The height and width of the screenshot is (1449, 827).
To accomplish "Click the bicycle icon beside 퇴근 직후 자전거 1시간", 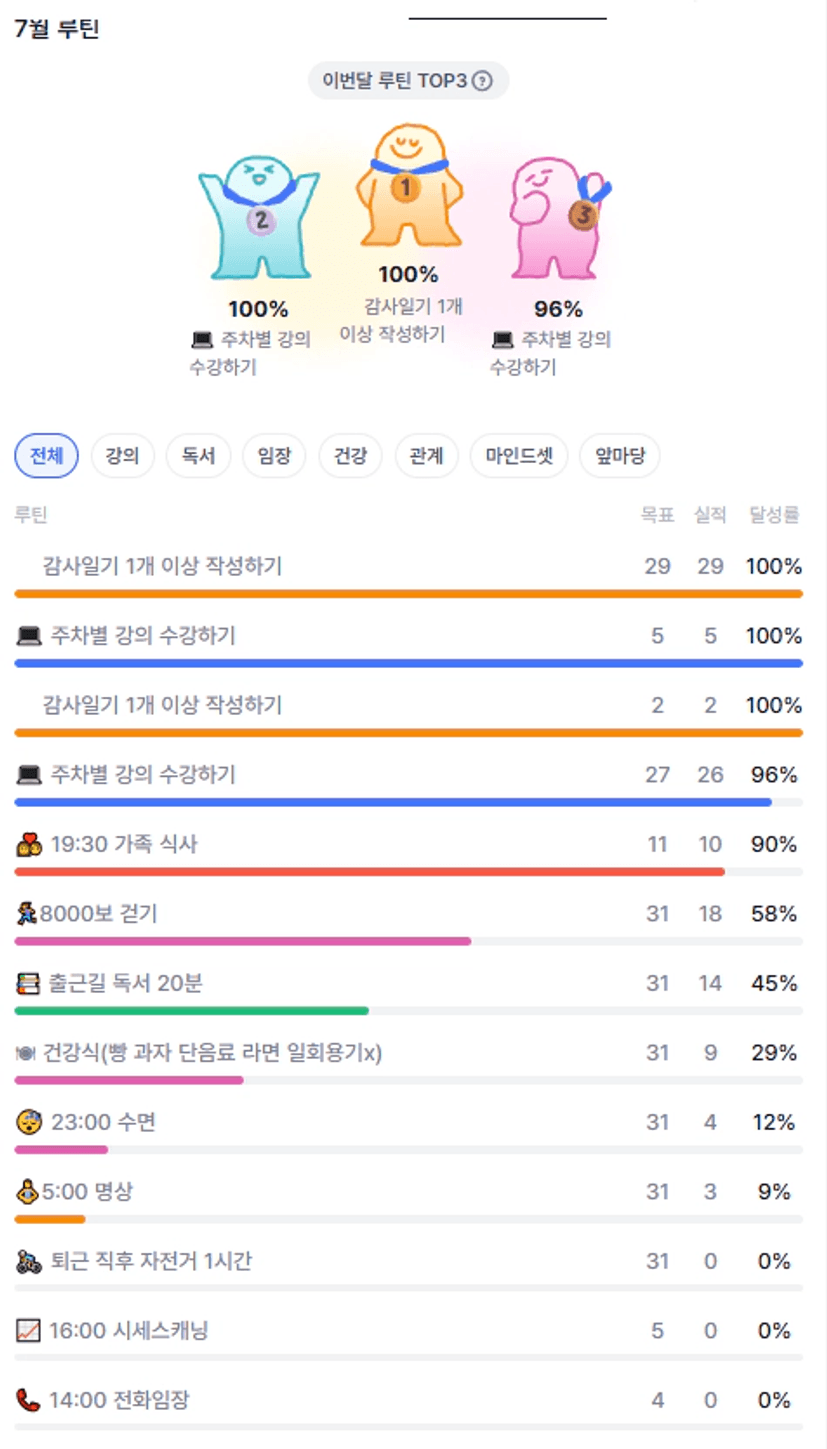I will point(29,1262).
